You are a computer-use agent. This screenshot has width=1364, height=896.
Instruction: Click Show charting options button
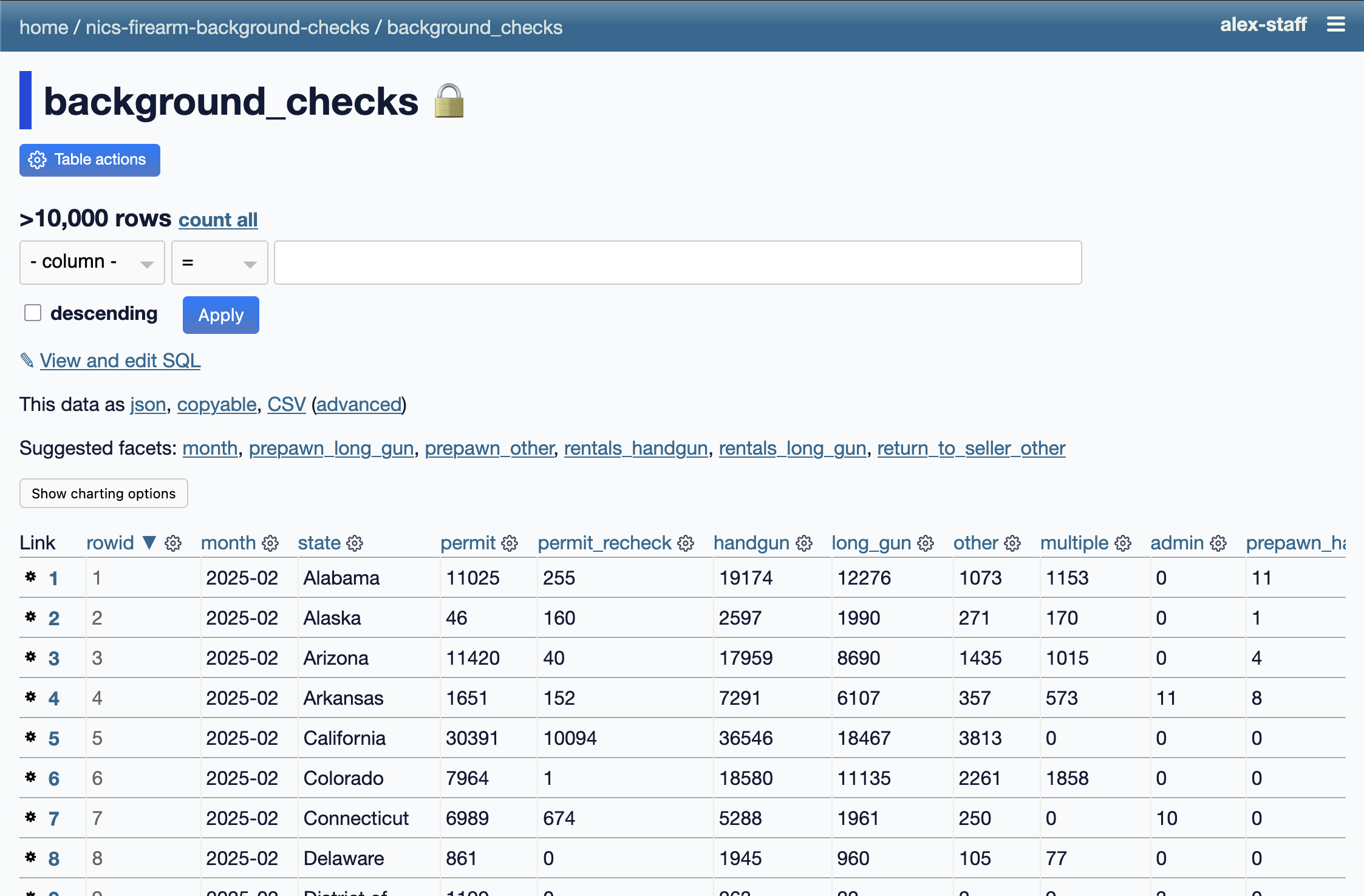[104, 494]
